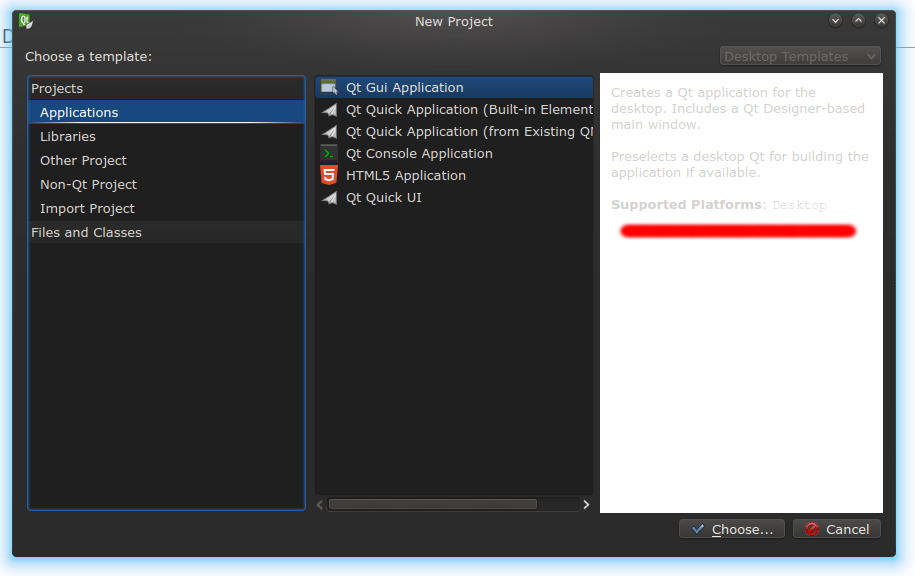Click the Qt Console Application terminal icon
The width and height of the screenshot is (915, 576).
pos(329,154)
